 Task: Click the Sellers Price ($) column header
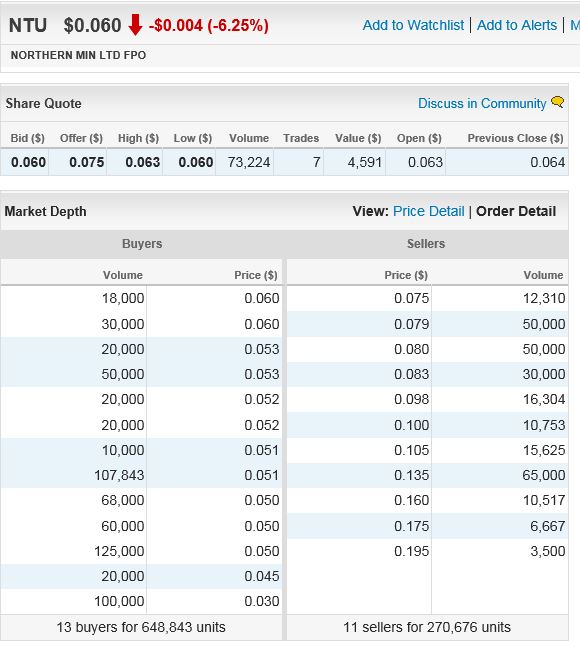(406, 275)
